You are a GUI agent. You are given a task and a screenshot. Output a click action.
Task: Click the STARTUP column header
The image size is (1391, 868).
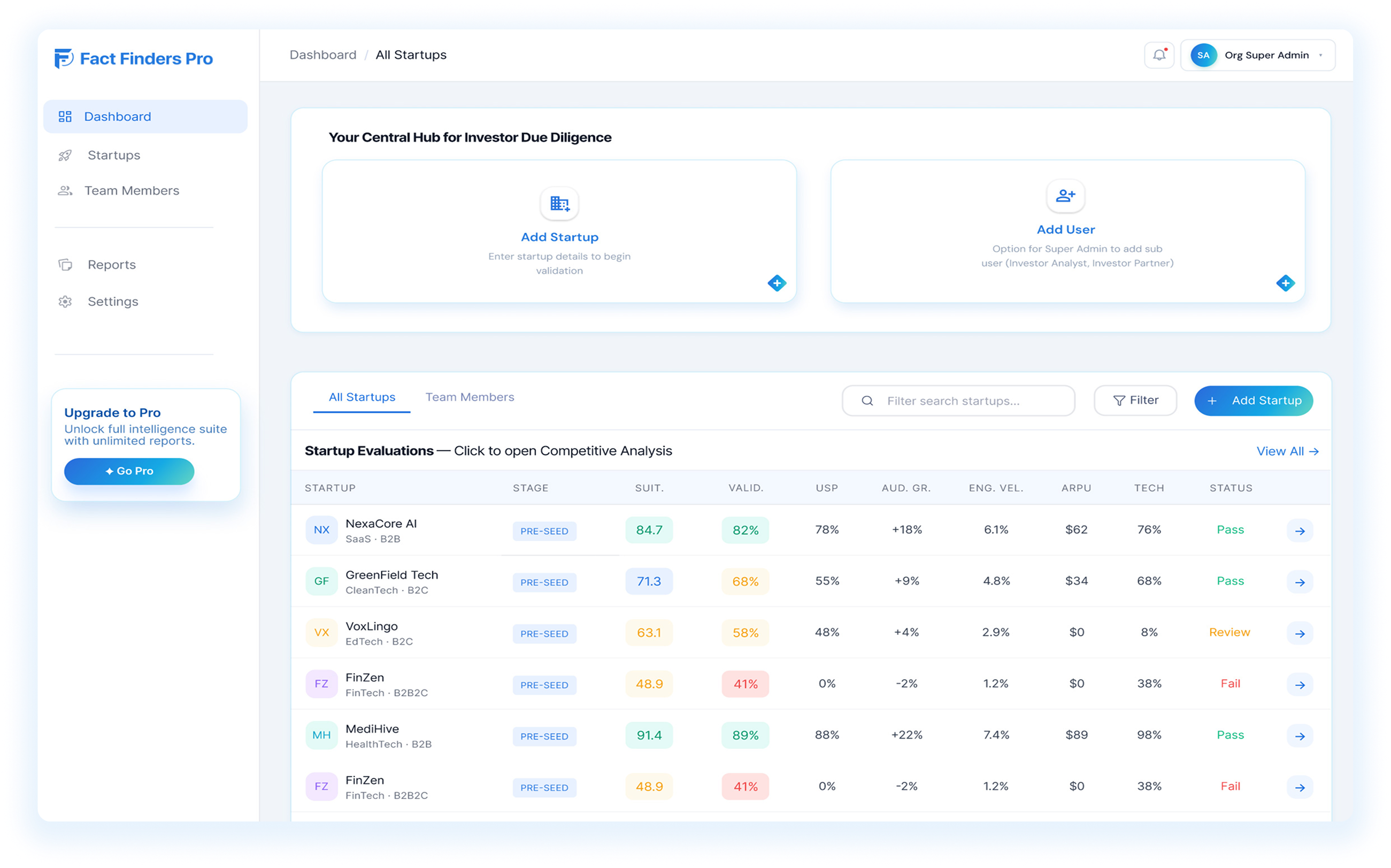pos(330,488)
